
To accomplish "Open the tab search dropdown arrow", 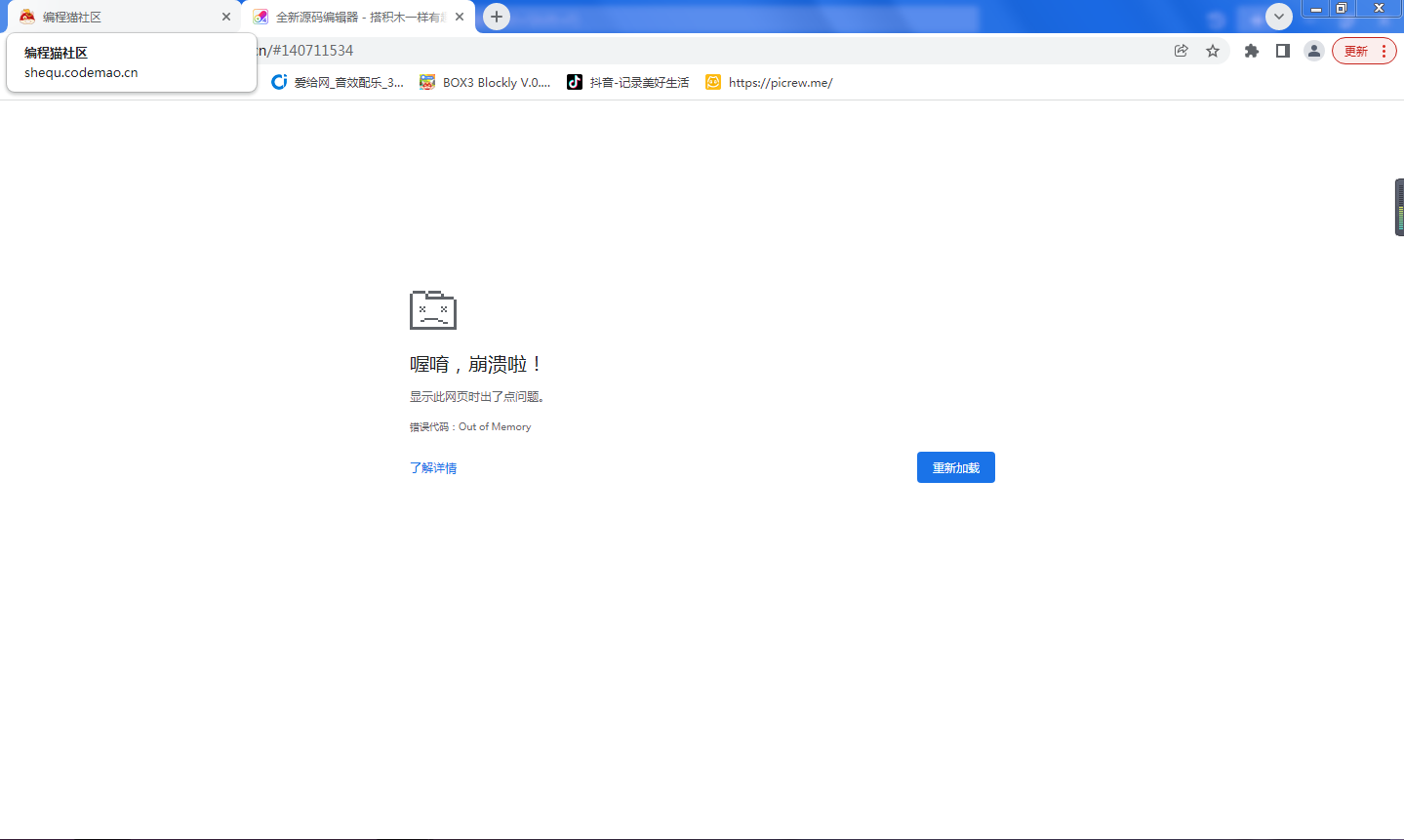I will tap(1279, 16).
